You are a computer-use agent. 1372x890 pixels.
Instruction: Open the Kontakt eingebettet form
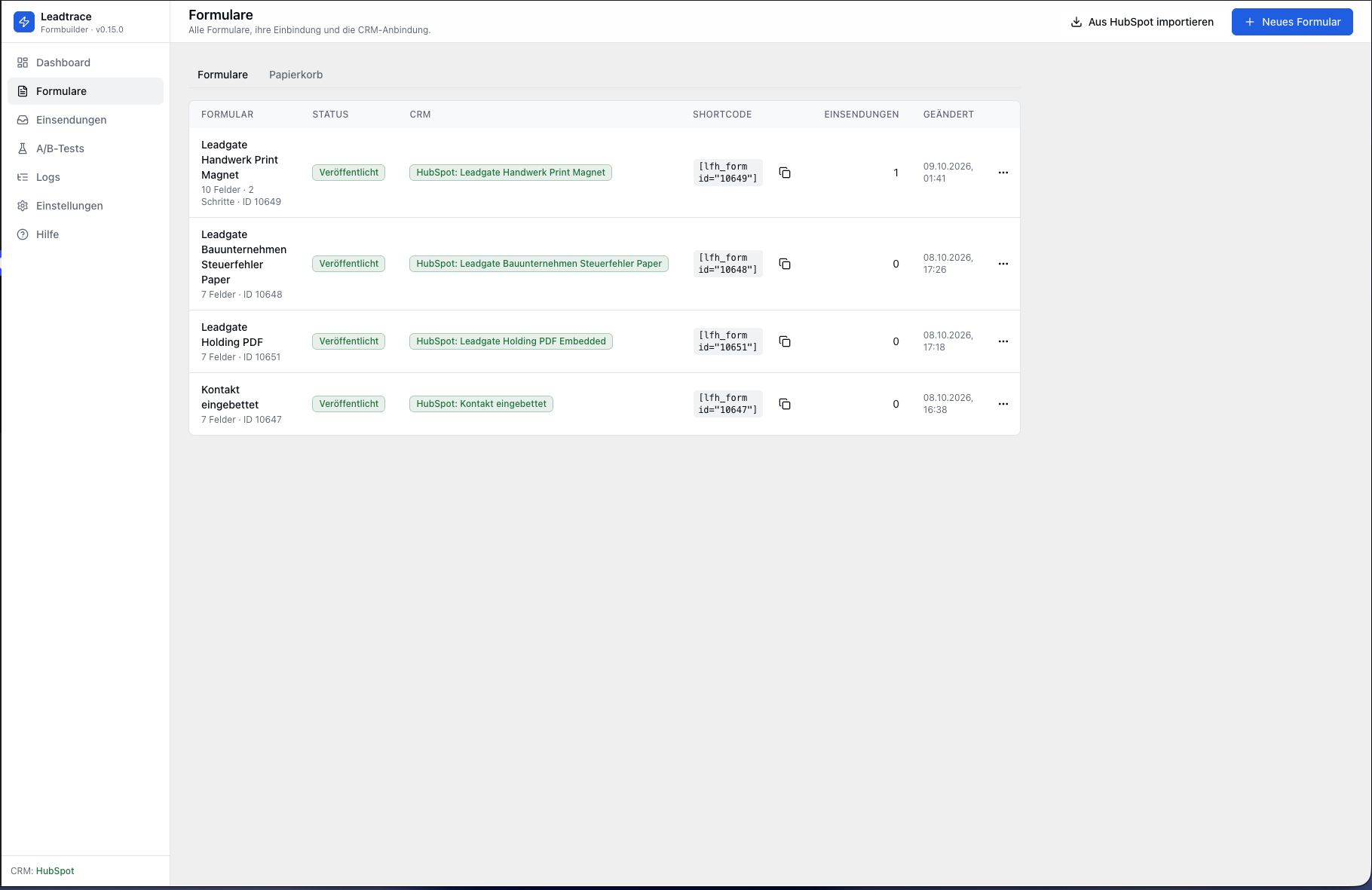click(230, 397)
